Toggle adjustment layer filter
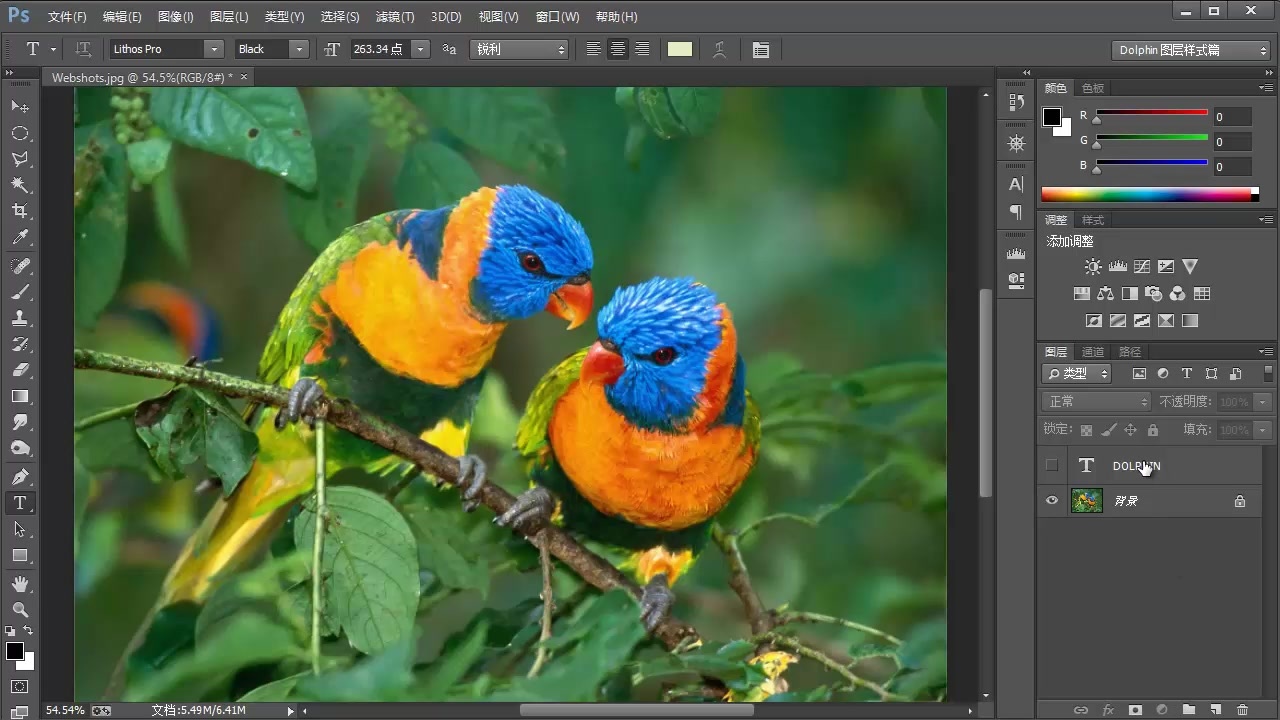The height and width of the screenshot is (720, 1280). (1163, 373)
